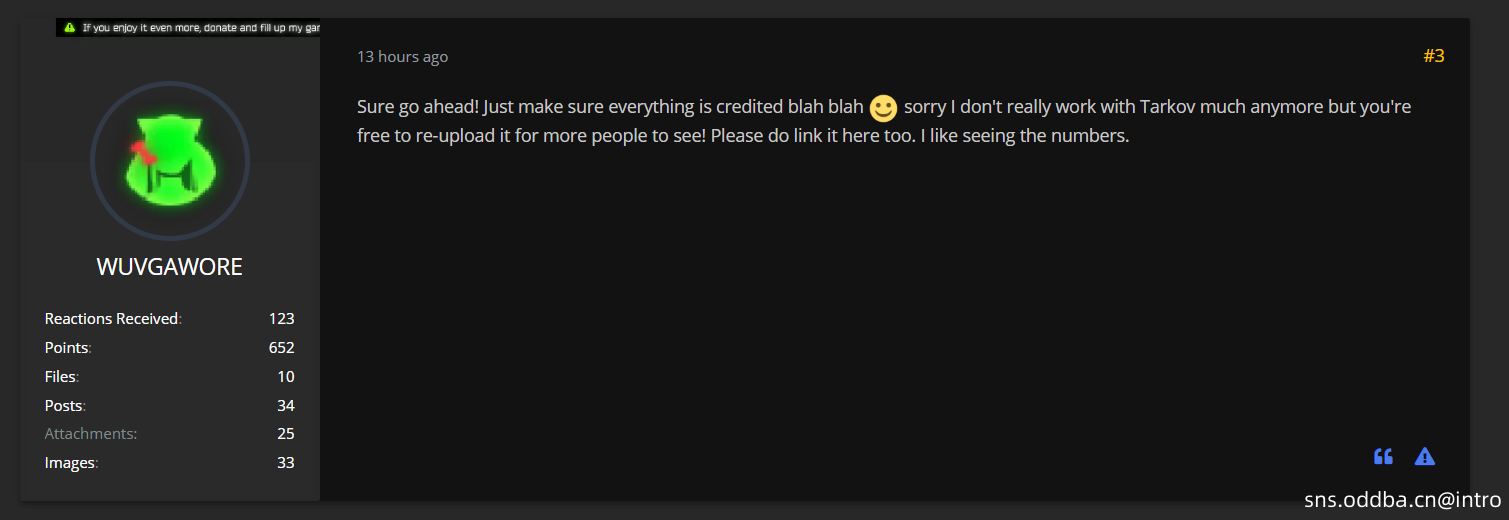Click the donate banner text at top
Image resolution: width=1509 pixels, height=520 pixels.
pyautogui.click(x=200, y=28)
